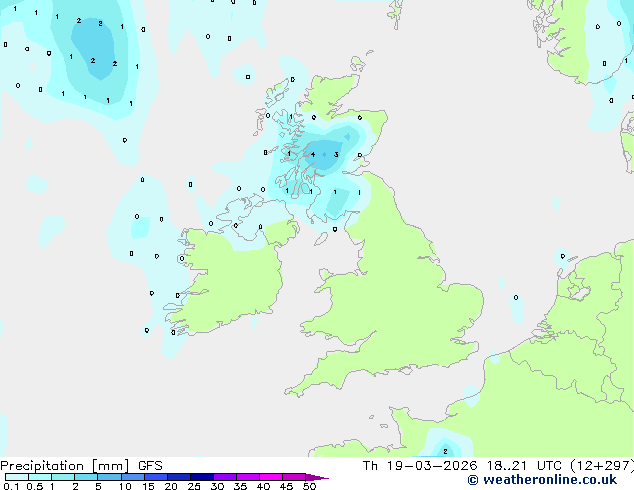
Task: Click the legend scale label '25'
Action: [x=194, y=486]
